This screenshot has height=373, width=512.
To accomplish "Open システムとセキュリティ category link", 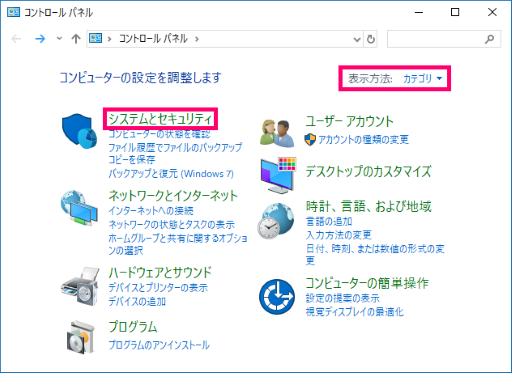I will coord(160,119).
